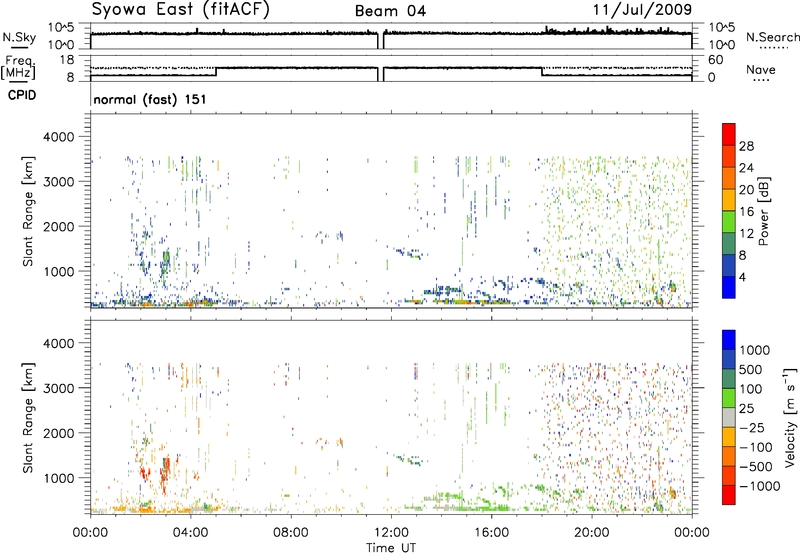
Task: Click "Slant Range [km]" label of power panel
Action: tap(28, 211)
